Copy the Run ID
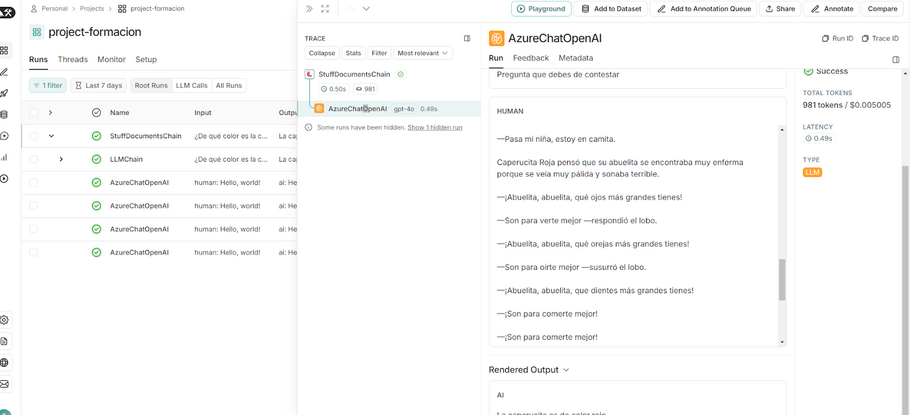 (x=837, y=38)
